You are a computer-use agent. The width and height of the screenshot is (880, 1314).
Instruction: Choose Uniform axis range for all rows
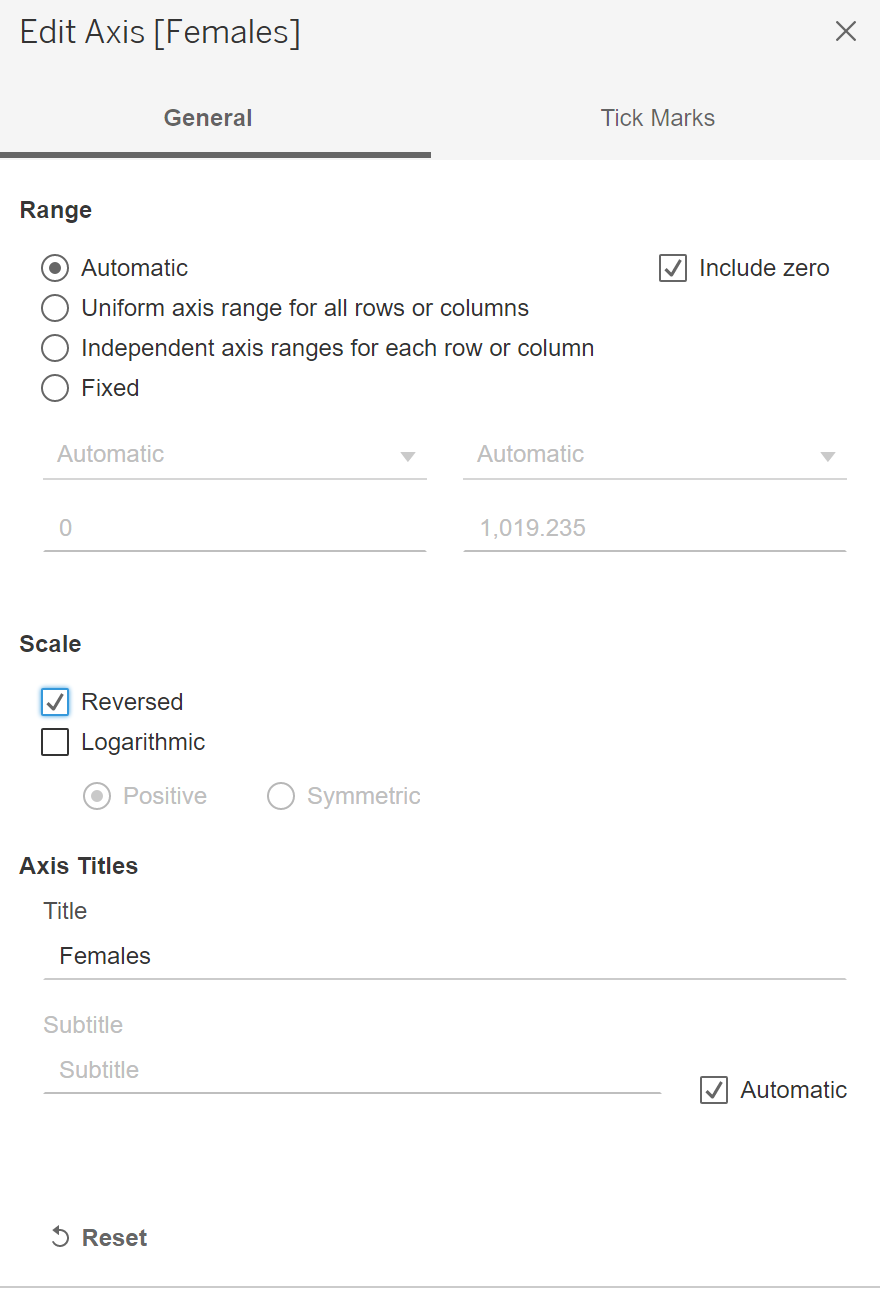55,308
